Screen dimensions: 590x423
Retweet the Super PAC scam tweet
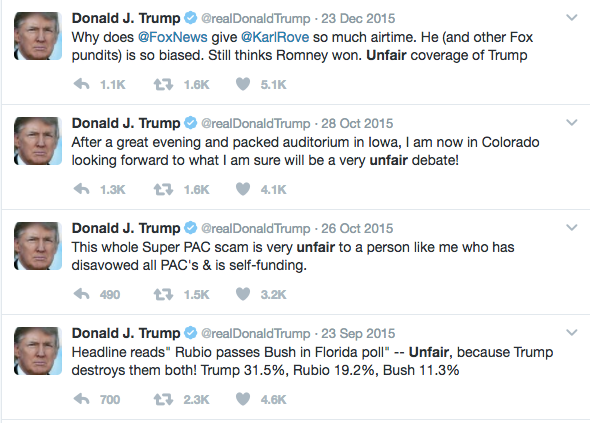(163, 294)
